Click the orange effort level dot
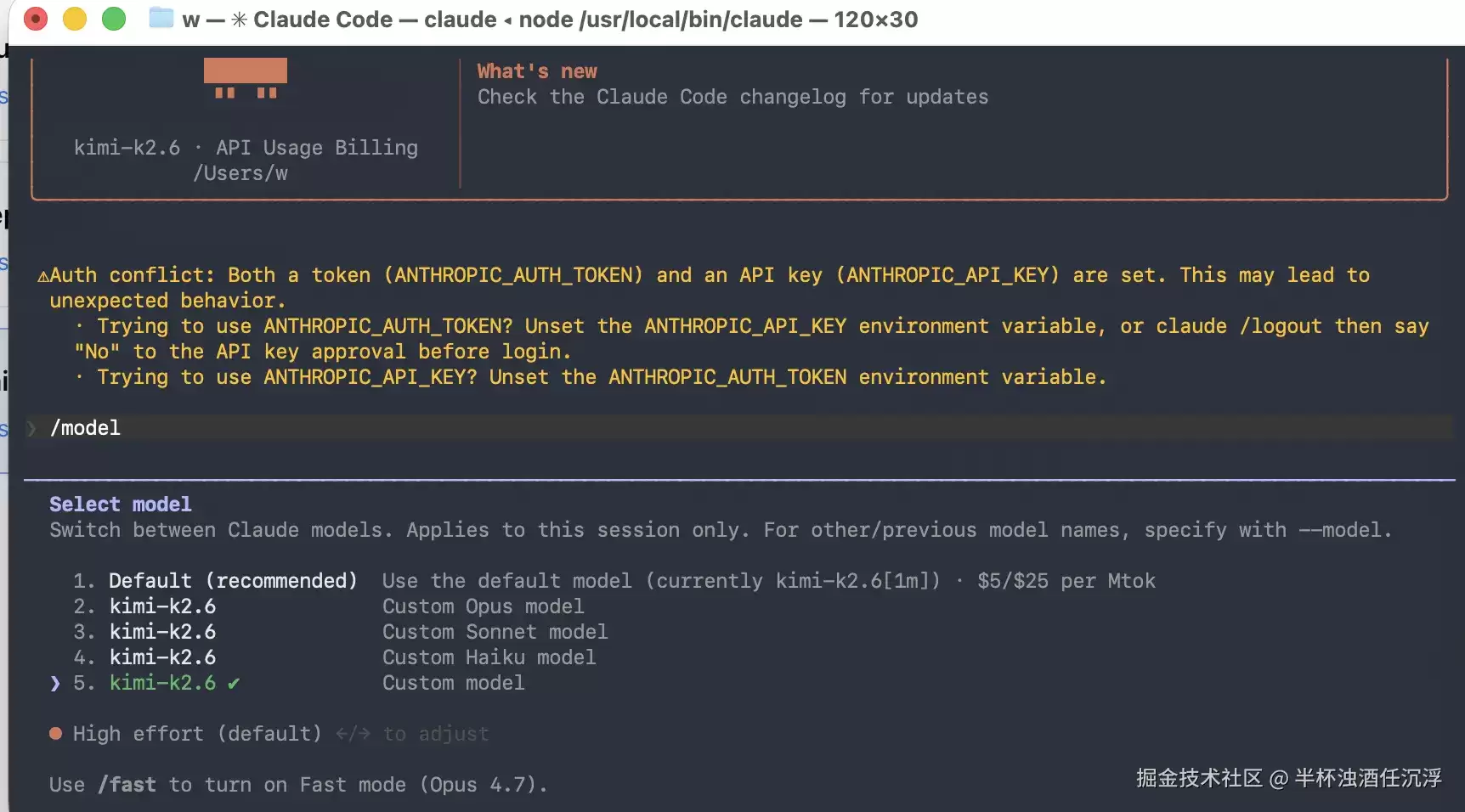 click(x=55, y=734)
